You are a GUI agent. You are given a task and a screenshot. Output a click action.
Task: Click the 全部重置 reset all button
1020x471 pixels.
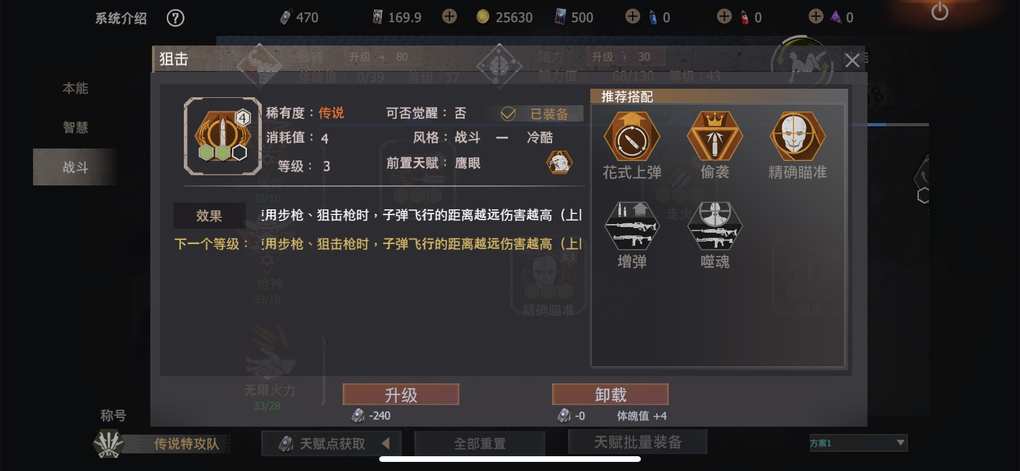pos(479,444)
